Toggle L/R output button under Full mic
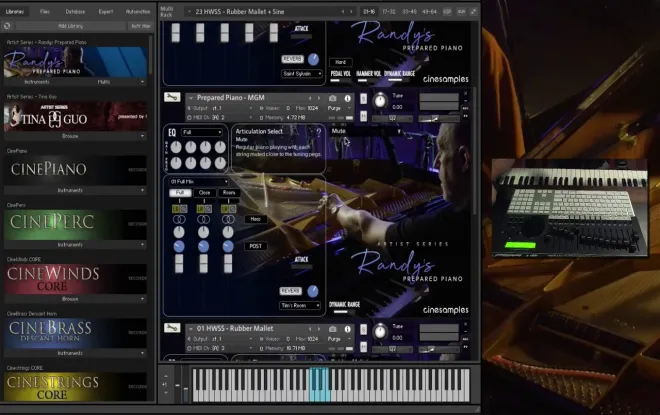 176,209
